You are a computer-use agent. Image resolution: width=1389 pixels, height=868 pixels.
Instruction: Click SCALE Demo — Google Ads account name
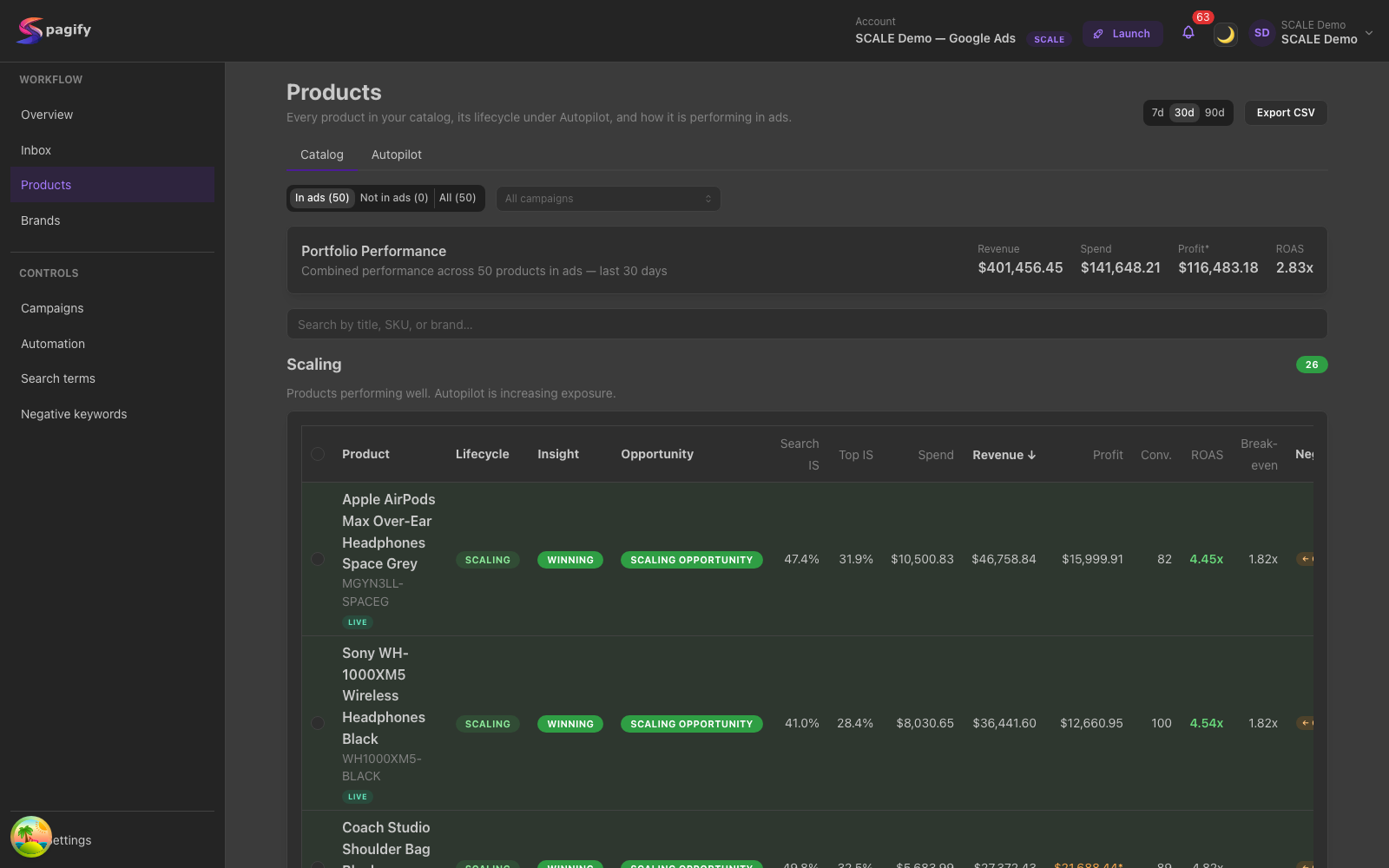[x=935, y=38]
